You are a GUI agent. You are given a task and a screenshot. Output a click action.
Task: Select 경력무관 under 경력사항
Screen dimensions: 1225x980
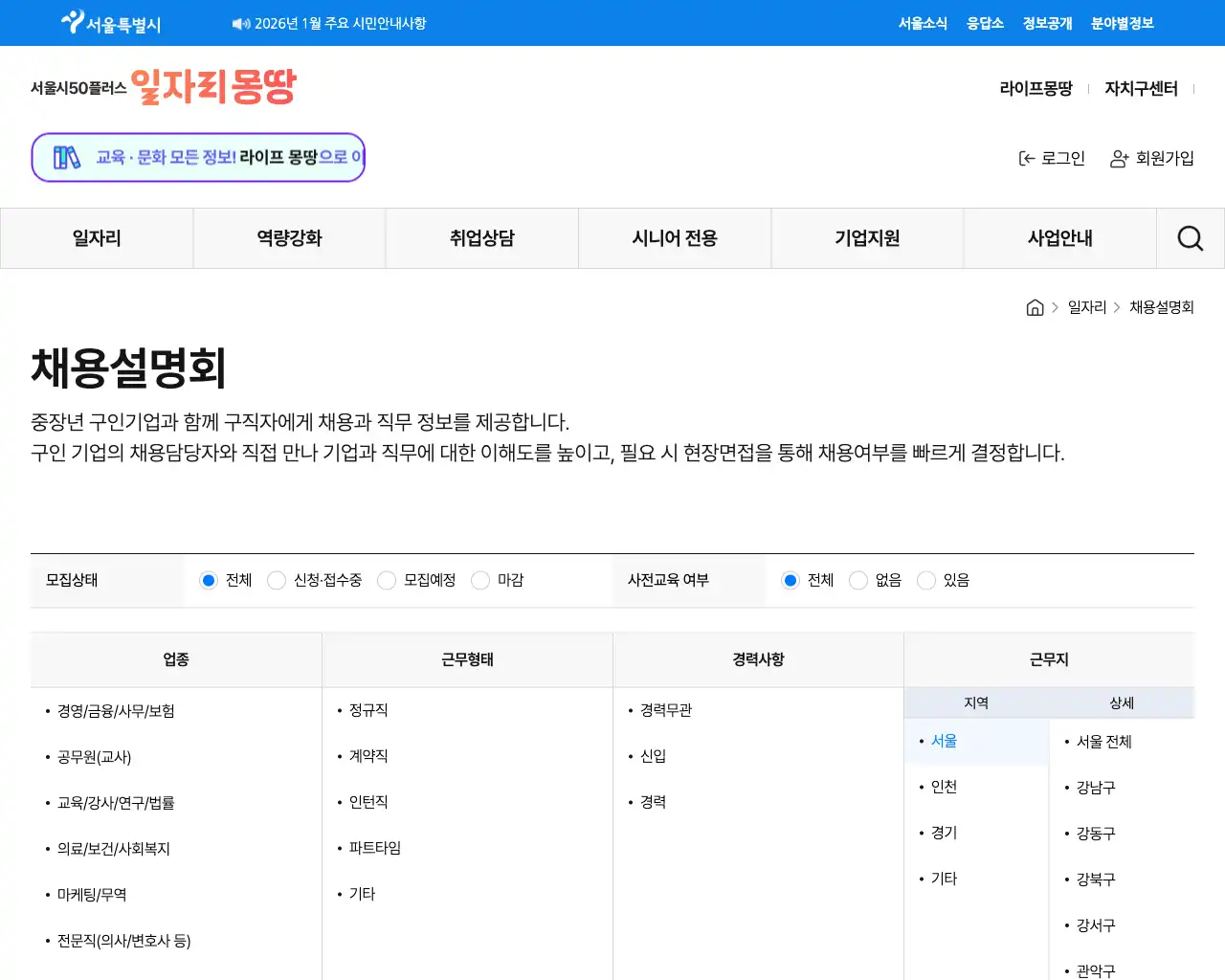(x=664, y=709)
